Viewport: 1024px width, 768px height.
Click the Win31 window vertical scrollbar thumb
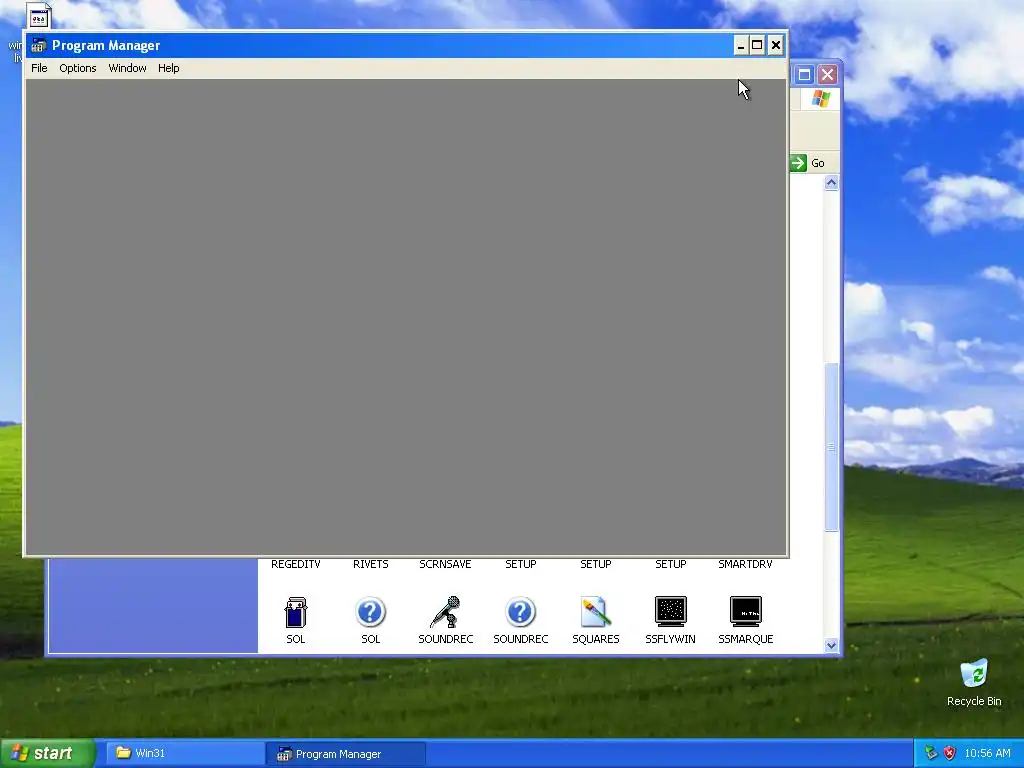click(x=831, y=447)
